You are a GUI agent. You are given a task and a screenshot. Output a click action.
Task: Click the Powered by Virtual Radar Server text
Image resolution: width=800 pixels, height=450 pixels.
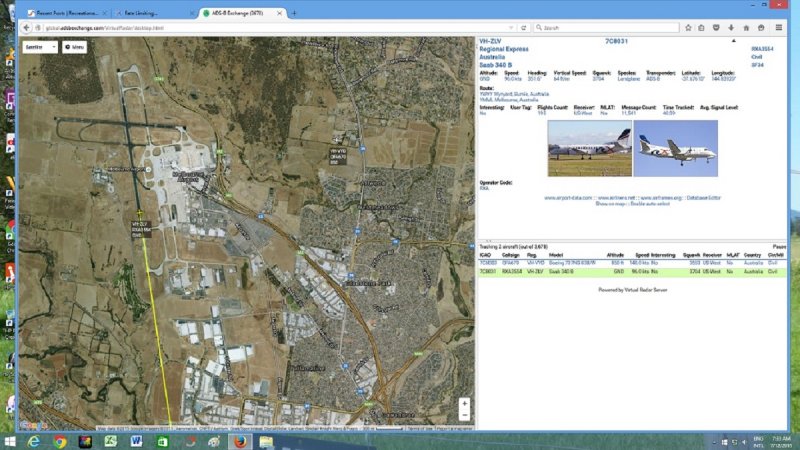[x=633, y=290]
